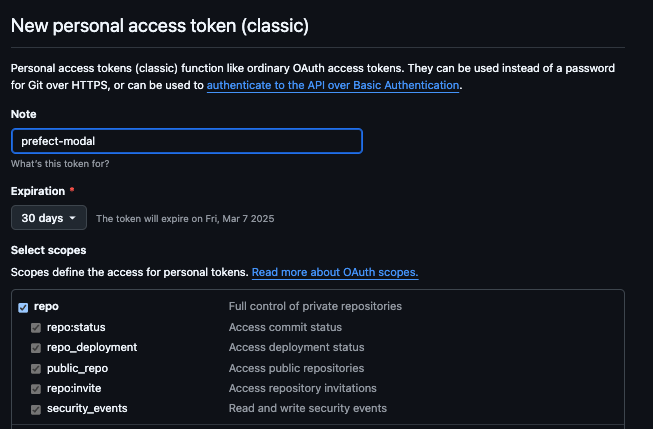
Task: Follow the Read more about OAuth scopes link
Action: click(x=335, y=272)
